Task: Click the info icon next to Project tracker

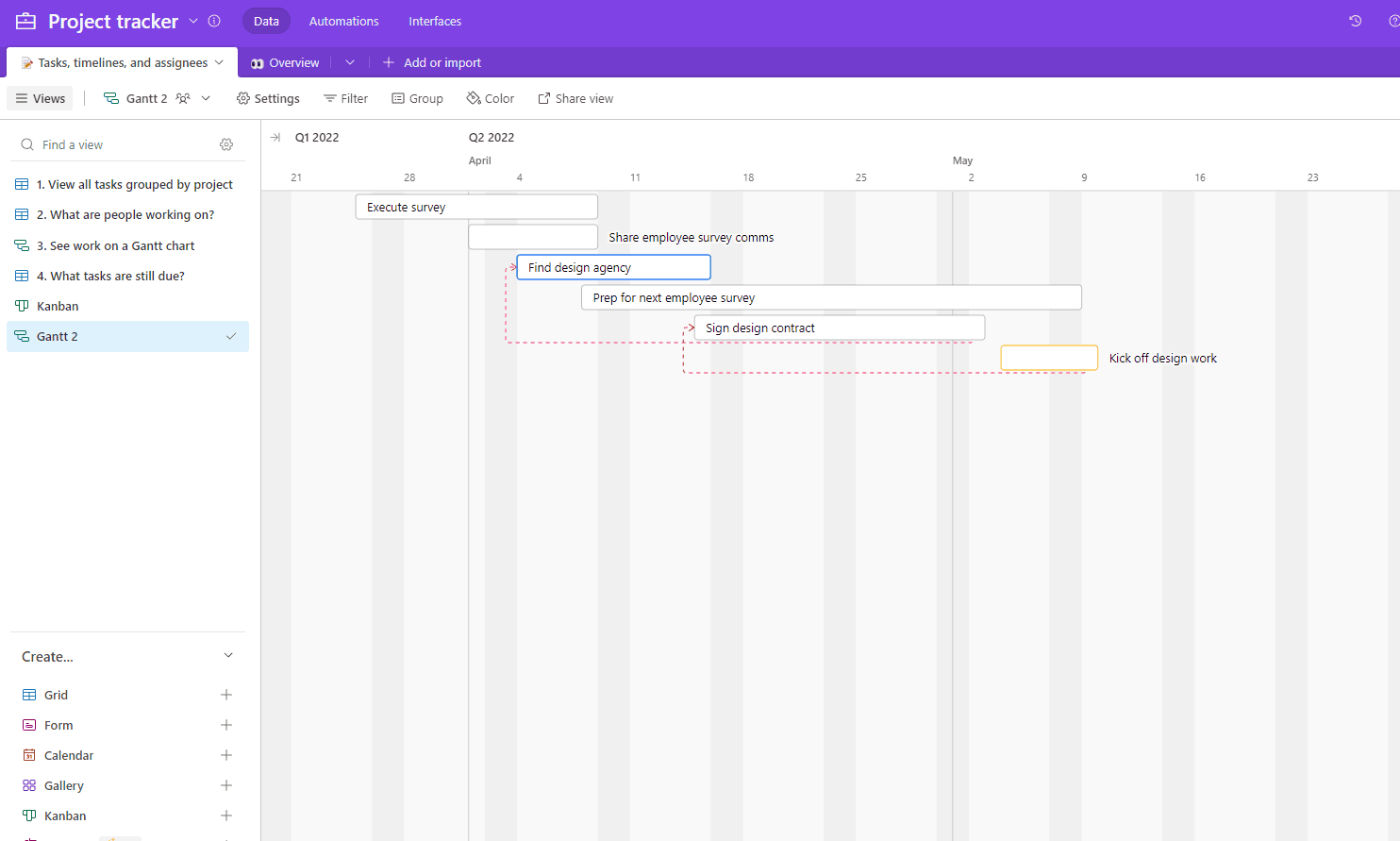Action: [215, 21]
